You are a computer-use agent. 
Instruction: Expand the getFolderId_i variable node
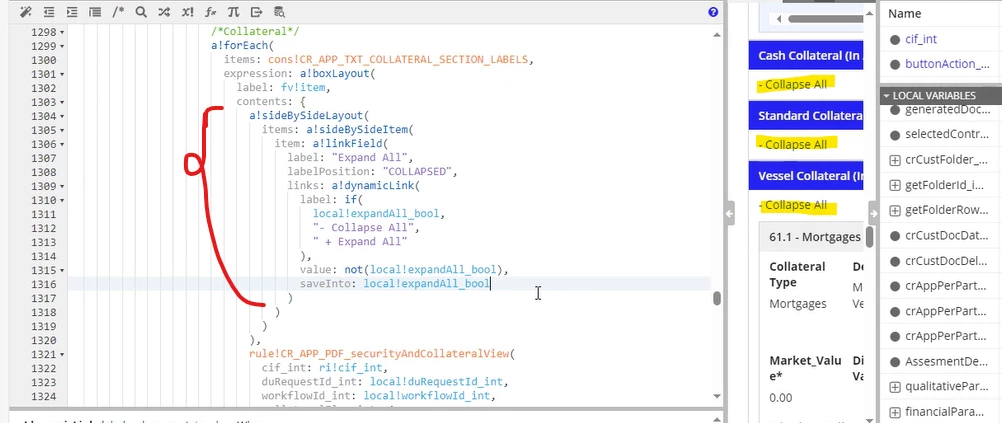coord(895,185)
